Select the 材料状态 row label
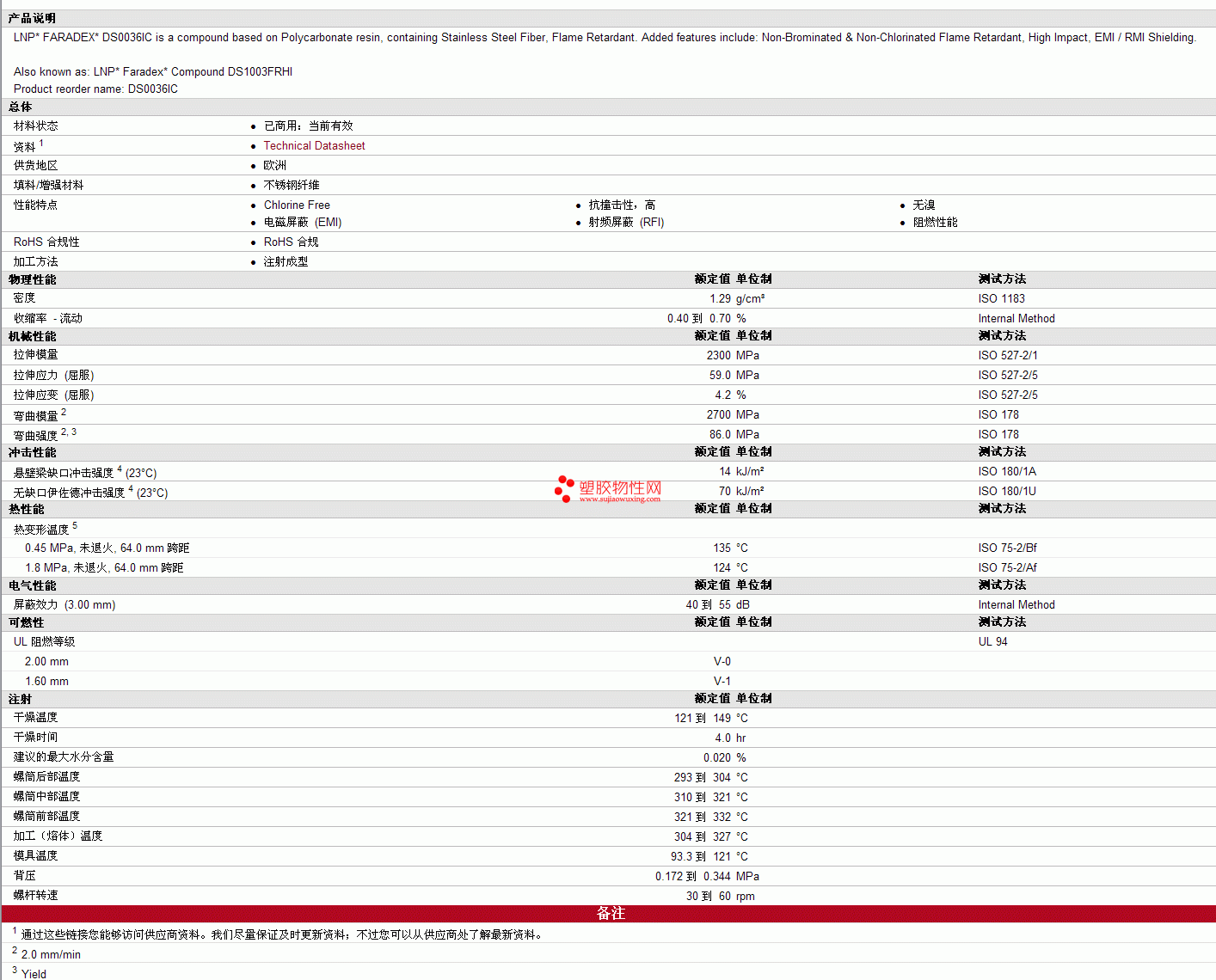 click(36, 126)
